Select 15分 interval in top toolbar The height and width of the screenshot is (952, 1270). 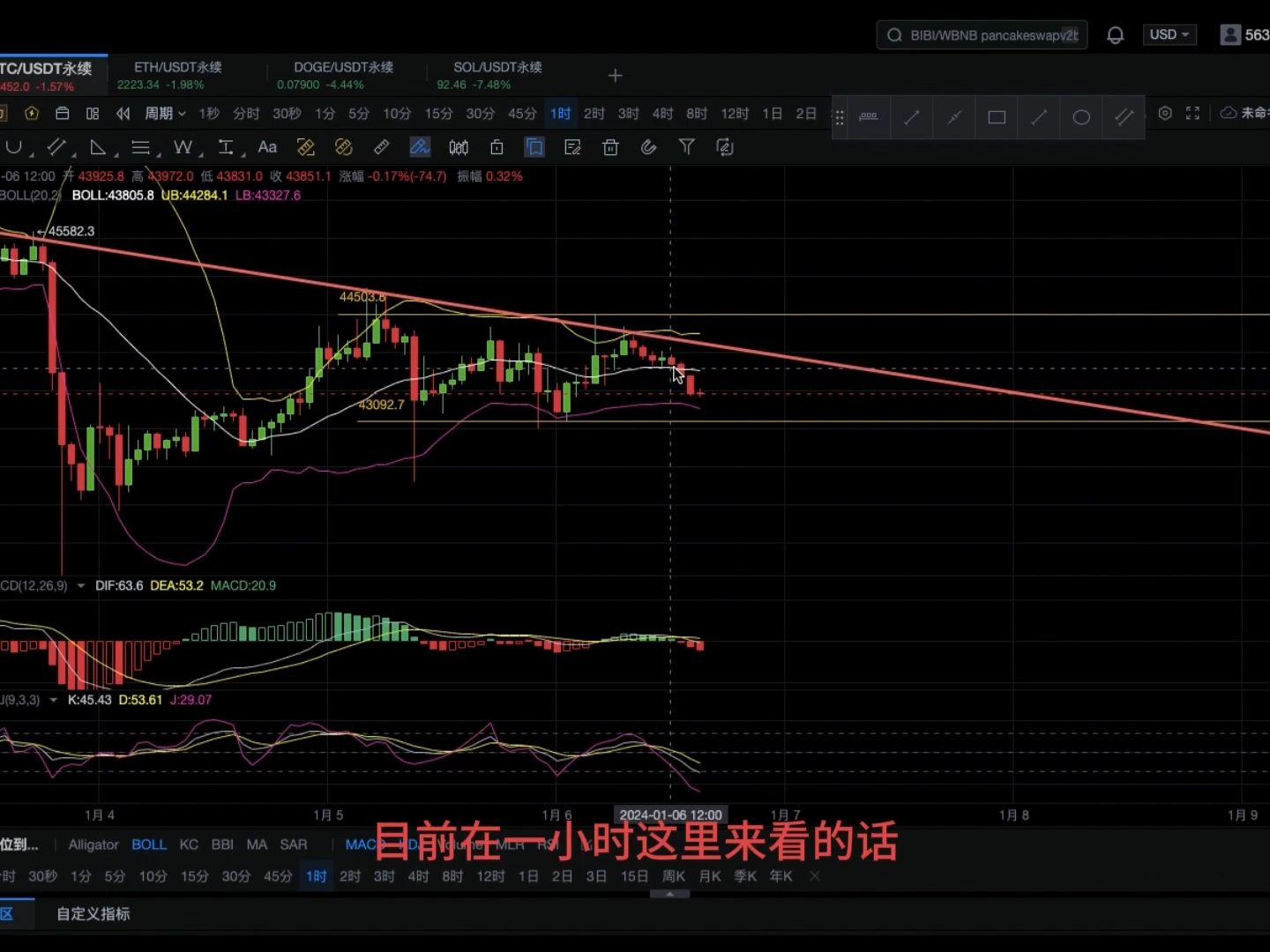438,113
